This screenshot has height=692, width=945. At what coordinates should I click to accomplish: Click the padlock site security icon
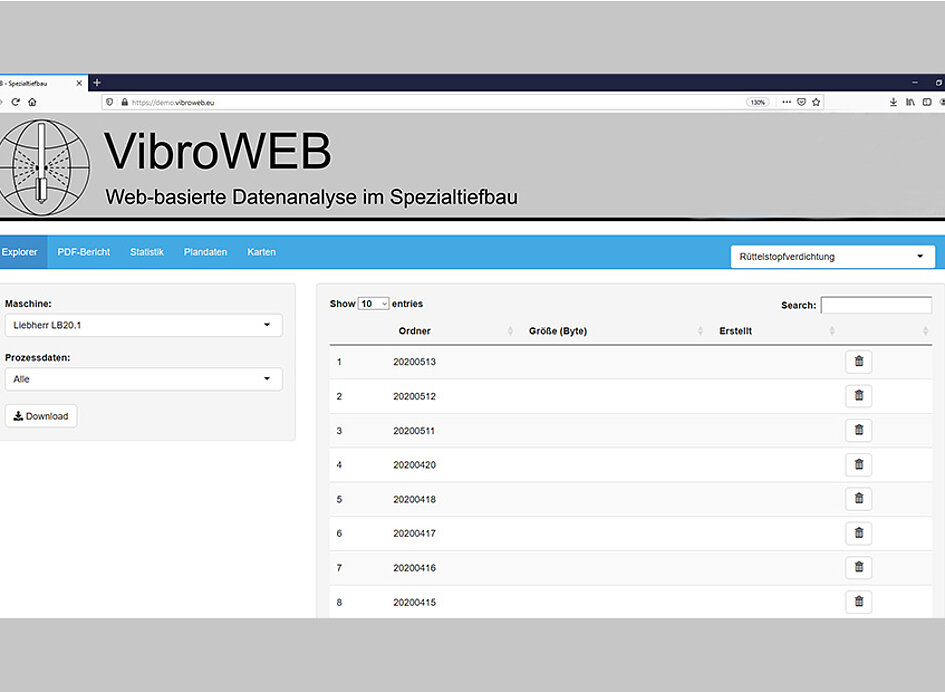click(x=125, y=102)
